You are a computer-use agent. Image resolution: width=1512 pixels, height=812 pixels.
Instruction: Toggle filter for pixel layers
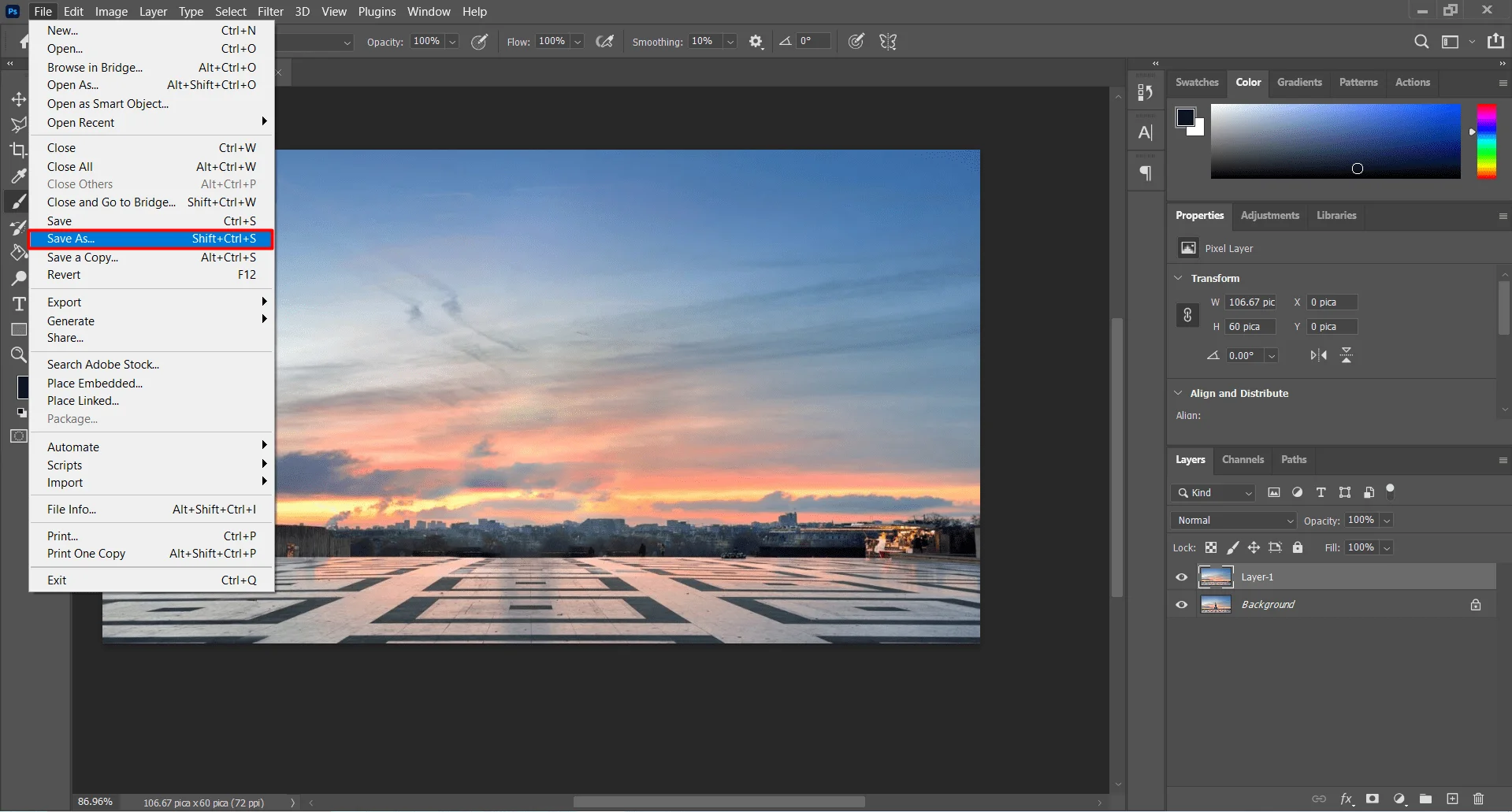point(1274,493)
